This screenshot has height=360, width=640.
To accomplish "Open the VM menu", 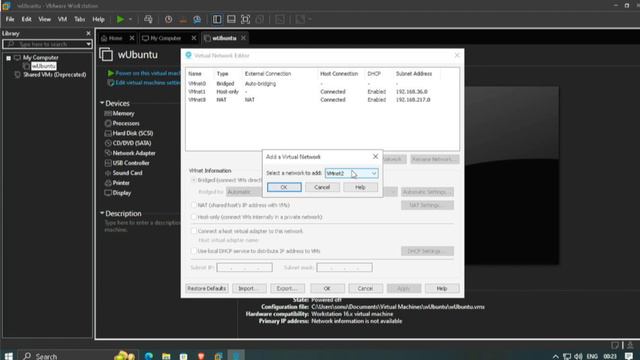I will pos(62,19).
